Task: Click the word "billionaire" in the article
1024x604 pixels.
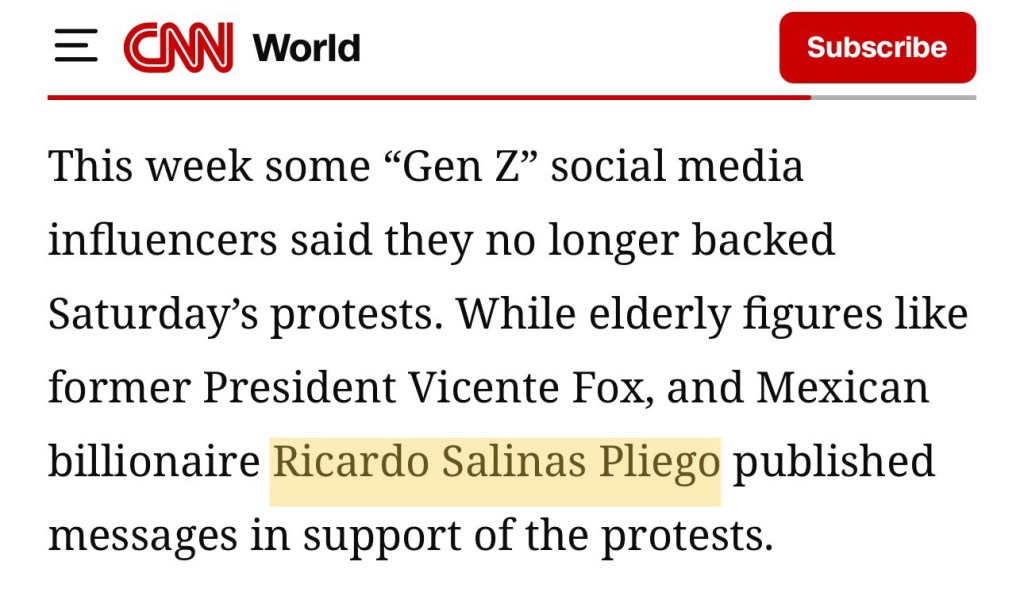Action: [154, 463]
